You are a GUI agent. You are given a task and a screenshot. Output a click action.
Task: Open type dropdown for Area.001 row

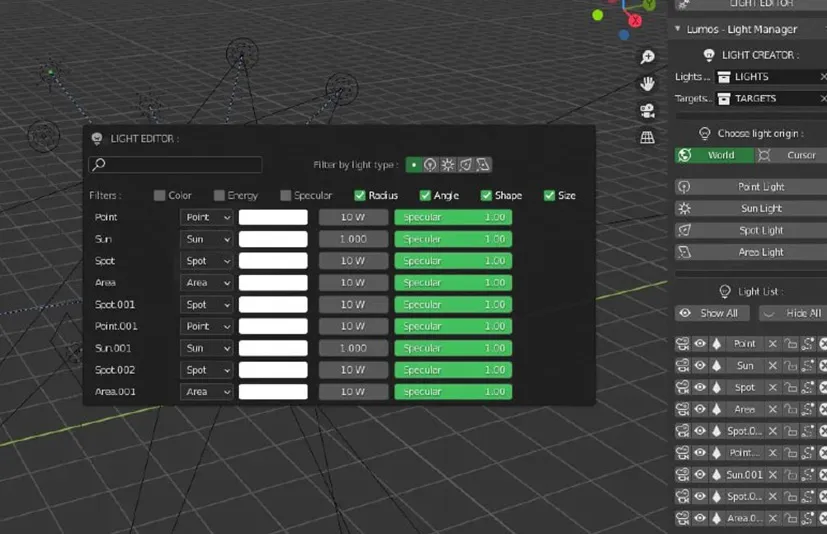(207, 392)
